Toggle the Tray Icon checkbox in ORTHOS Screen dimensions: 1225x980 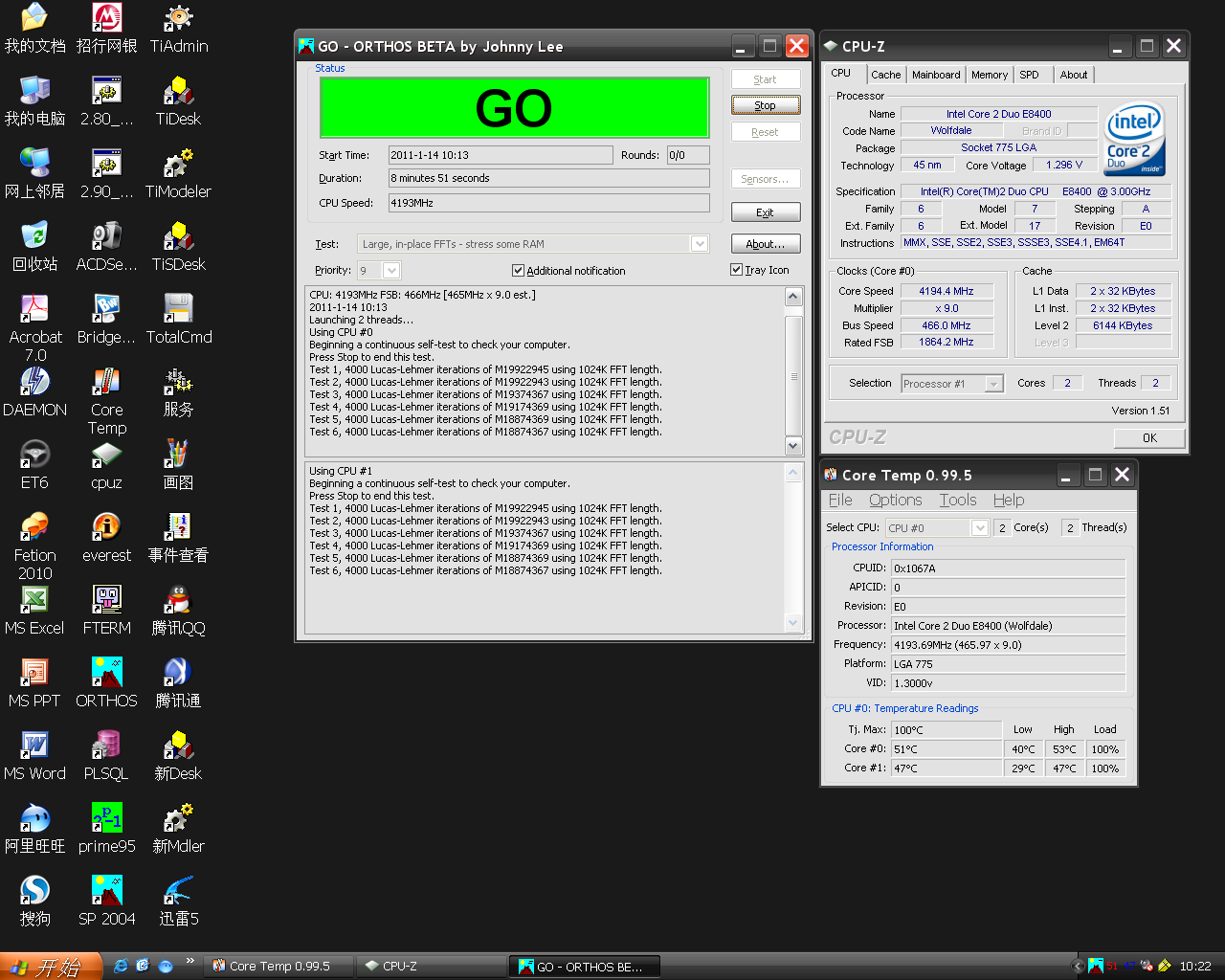[736, 270]
